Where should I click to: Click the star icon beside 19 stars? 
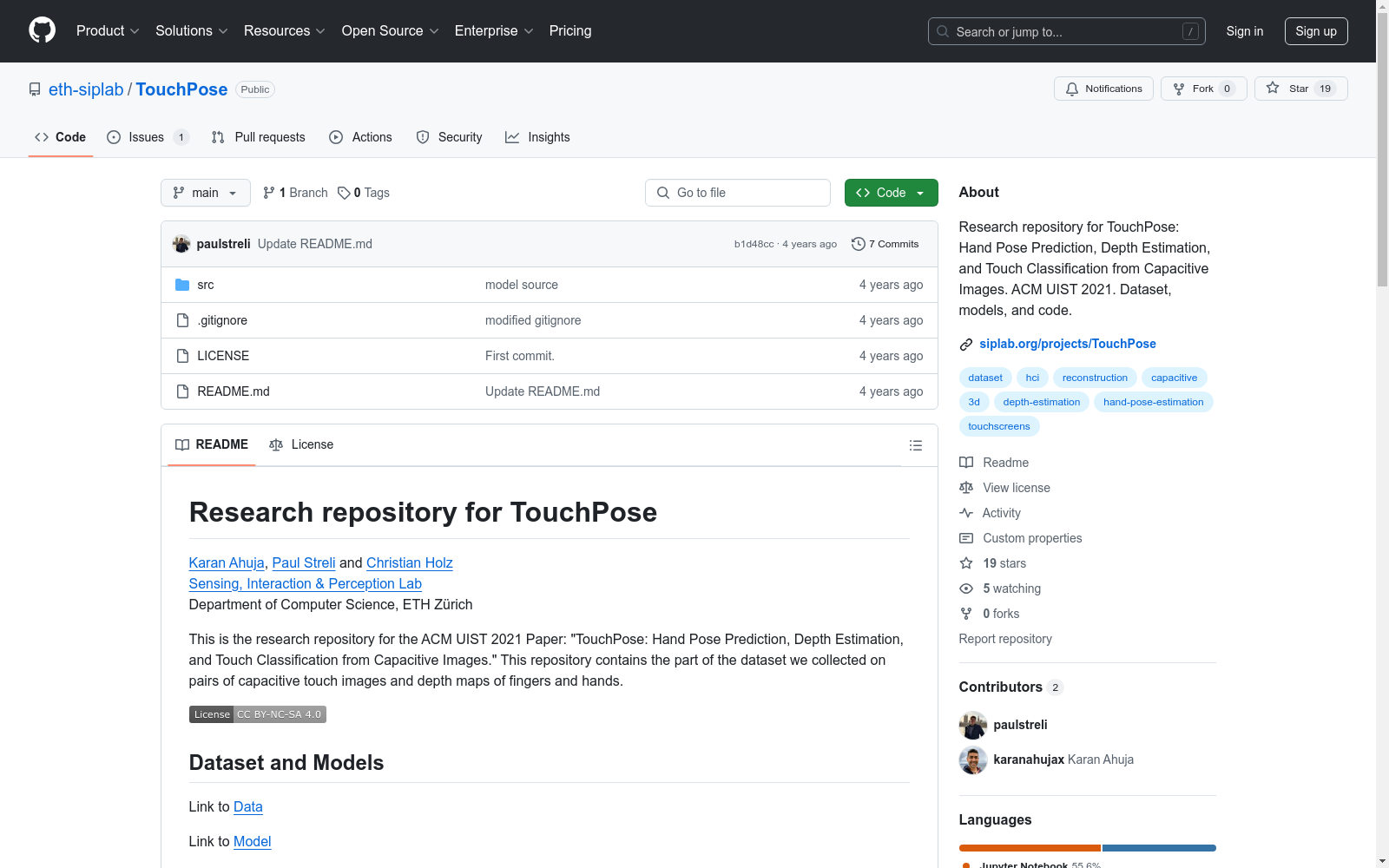[966, 563]
